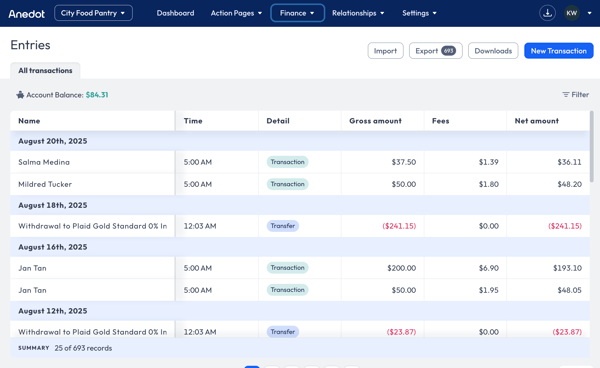600x368 pixels.
Task: Click the Account Balance piggy bank icon
Action: pyautogui.click(x=20, y=95)
